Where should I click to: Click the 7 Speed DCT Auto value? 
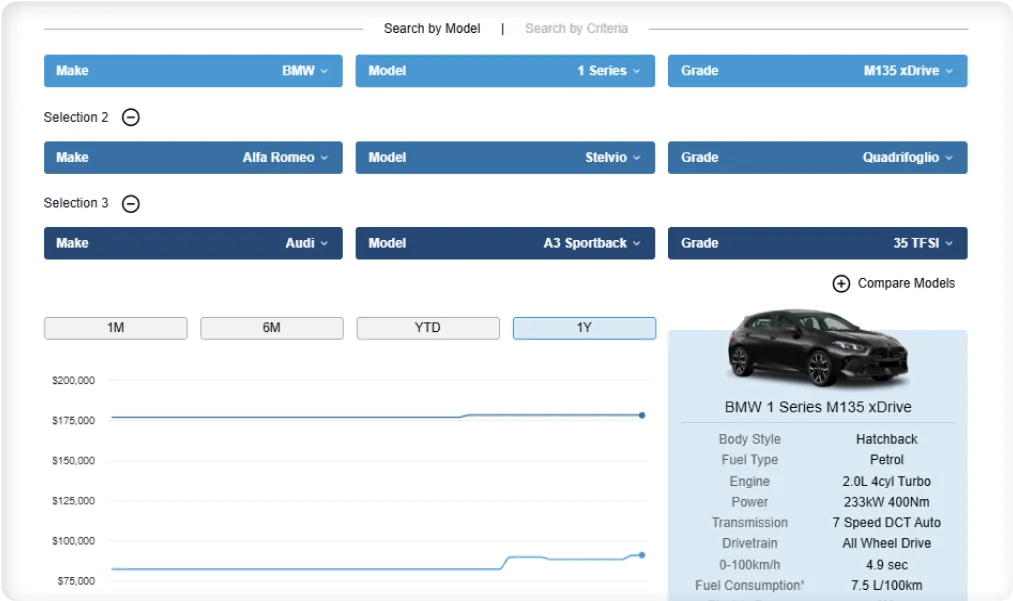[886, 523]
